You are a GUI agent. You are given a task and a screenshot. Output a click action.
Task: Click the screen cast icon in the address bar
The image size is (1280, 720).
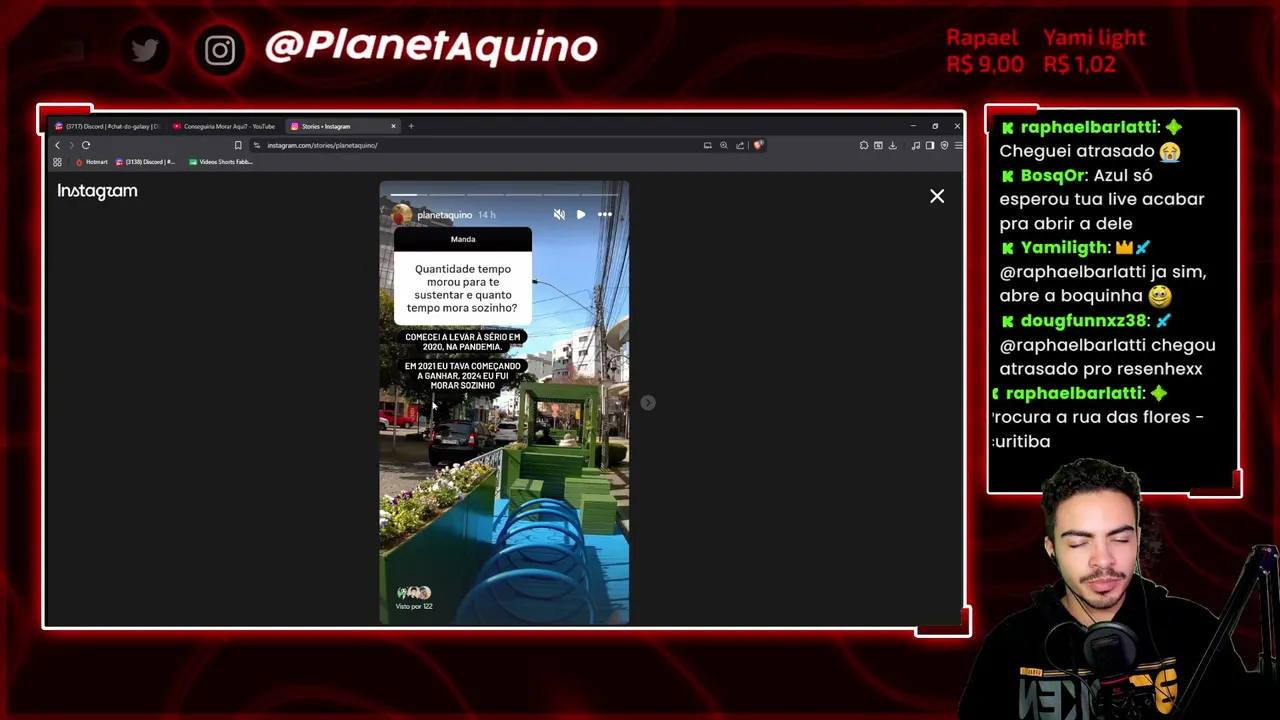pos(708,145)
